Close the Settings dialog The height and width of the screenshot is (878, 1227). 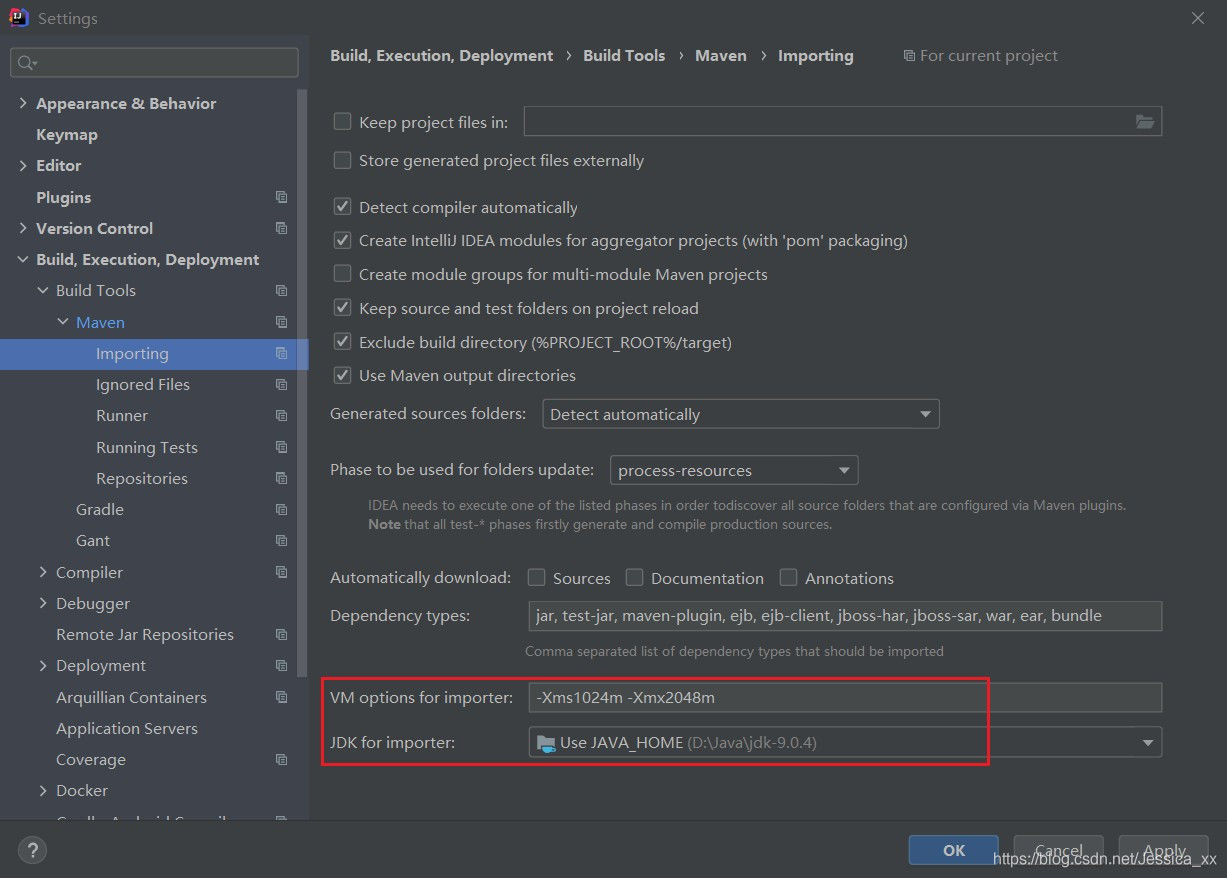click(1198, 18)
